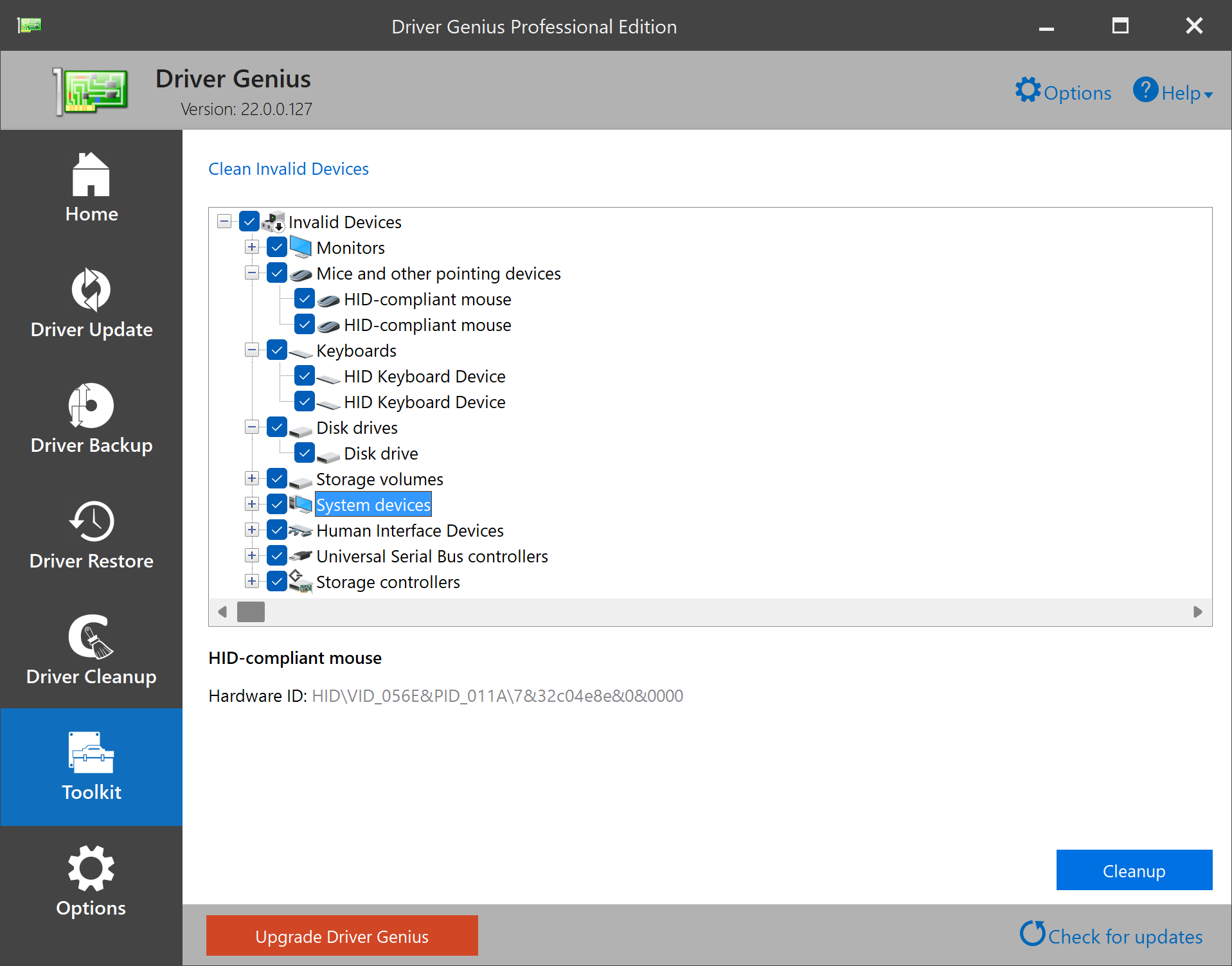This screenshot has width=1232, height=966.
Task: Uncheck the second HID Keyboard Device checkbox
Action: click(304, 402)
